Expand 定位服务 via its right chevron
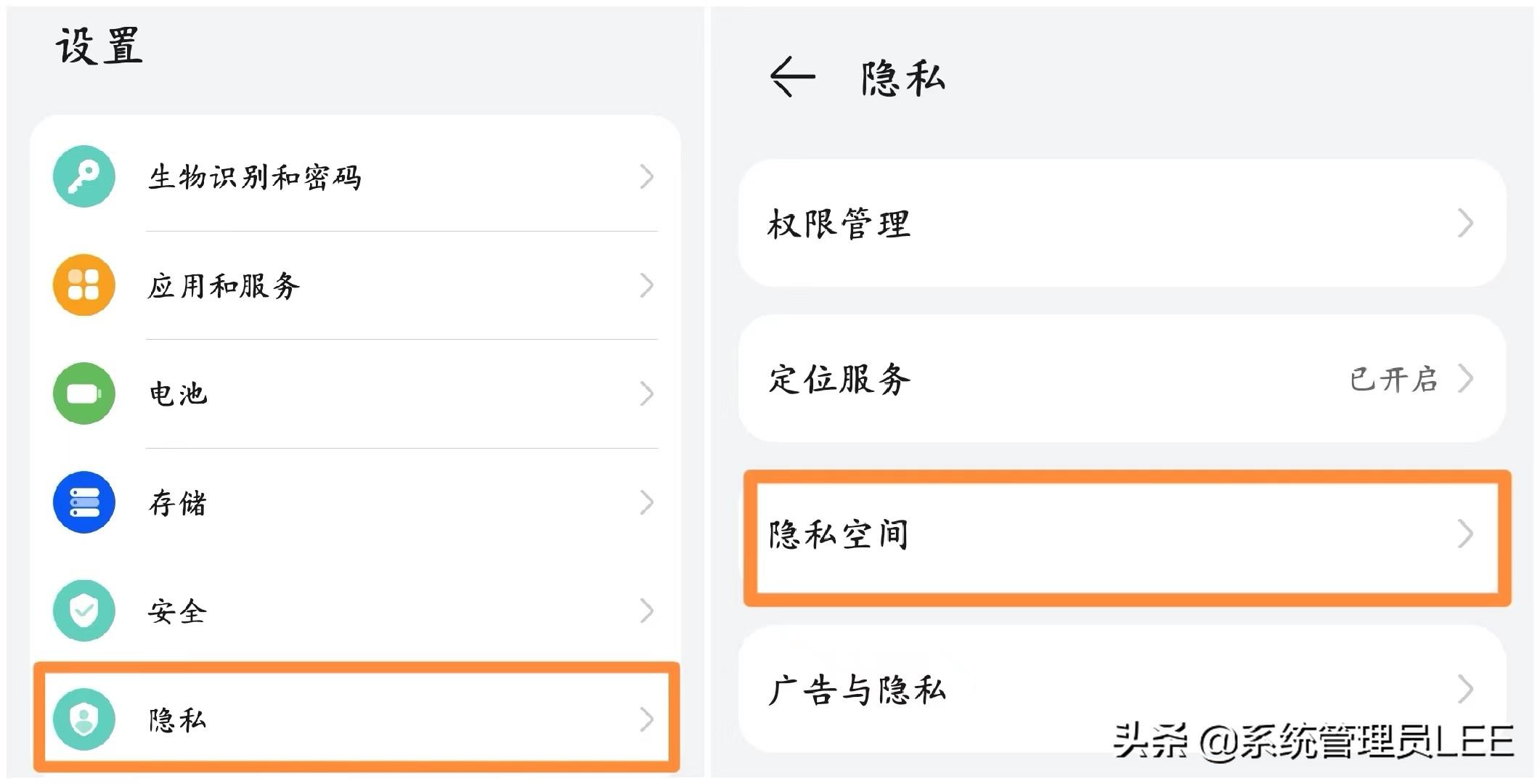This screenshot has width=1540, height=784. coord(1467,377)
